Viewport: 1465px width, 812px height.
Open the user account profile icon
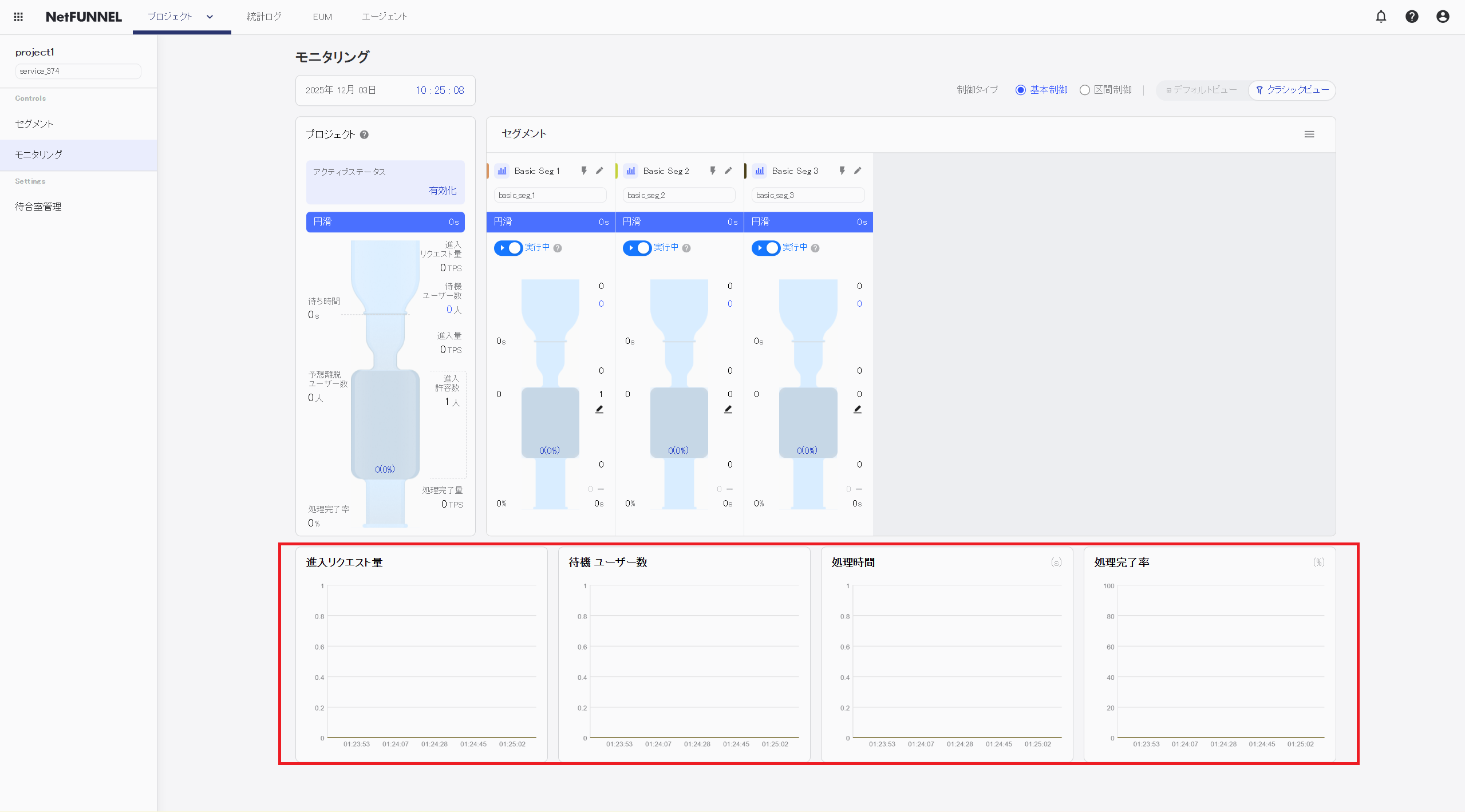point(1443,17)
